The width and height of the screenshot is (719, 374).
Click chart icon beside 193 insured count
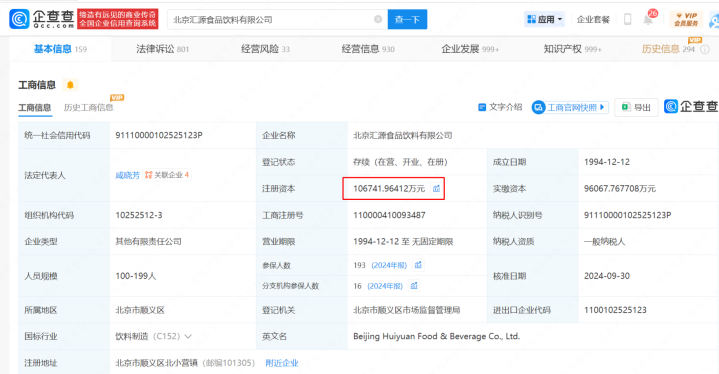[418, 265]
